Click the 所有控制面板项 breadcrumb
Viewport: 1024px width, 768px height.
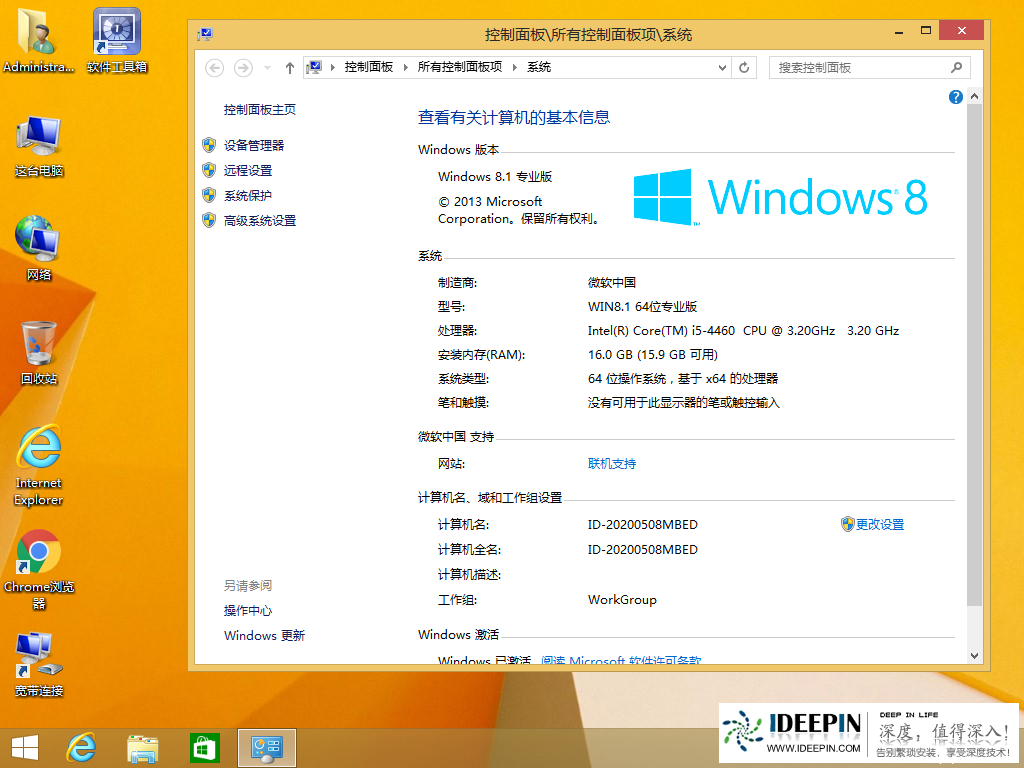click(460, 67)
